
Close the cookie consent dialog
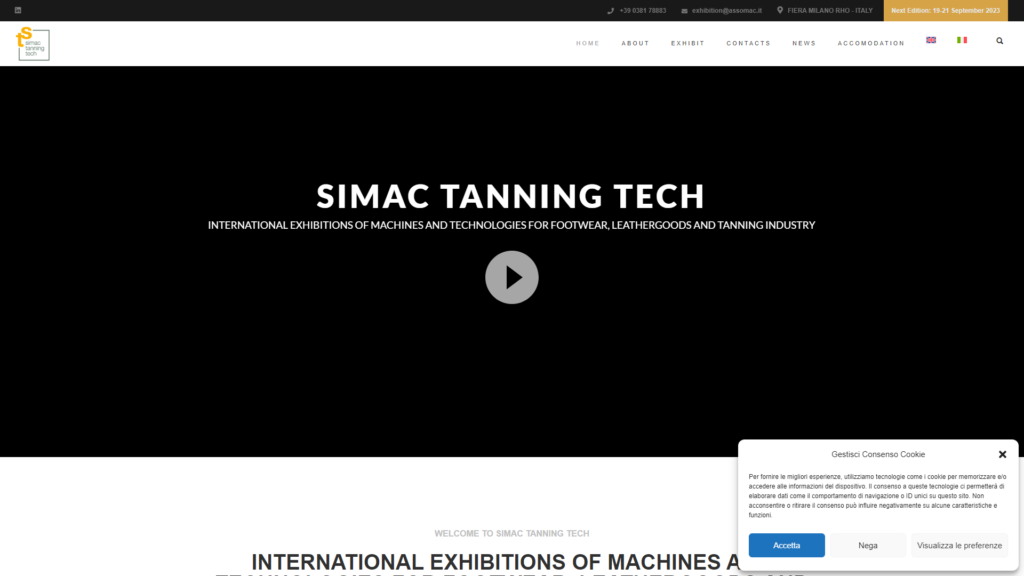coord(1002,455)
